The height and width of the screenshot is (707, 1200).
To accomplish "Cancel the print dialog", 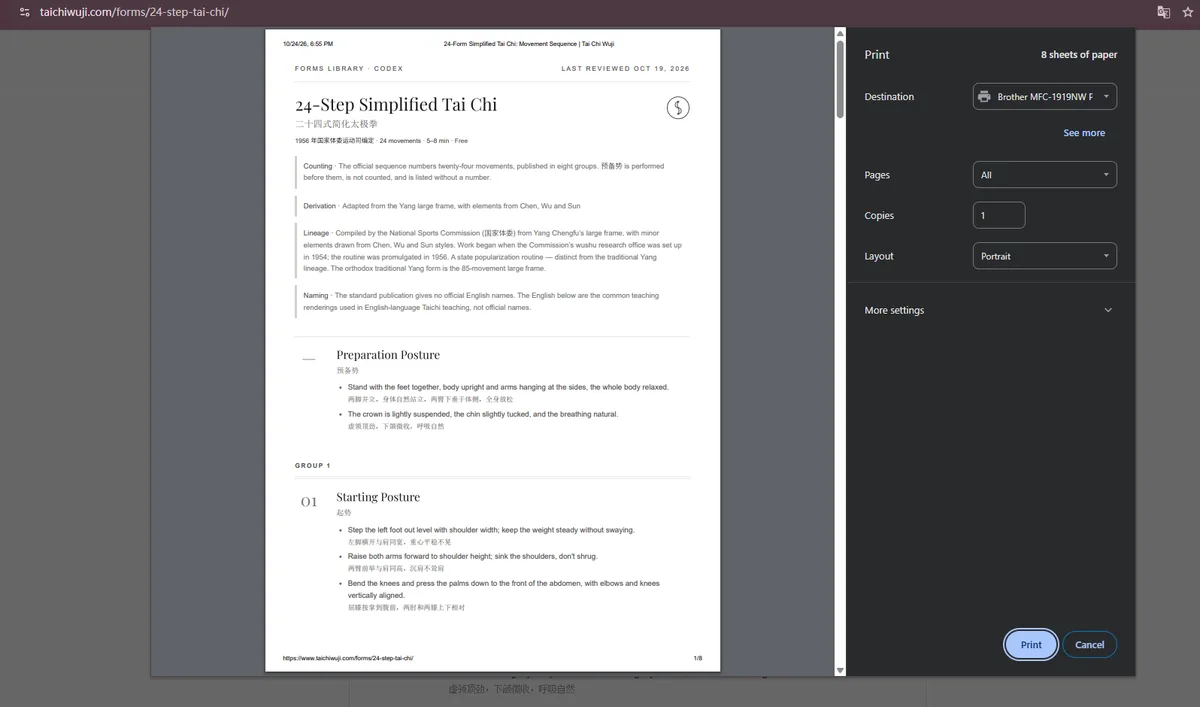I will click(x=1089, y=645).
